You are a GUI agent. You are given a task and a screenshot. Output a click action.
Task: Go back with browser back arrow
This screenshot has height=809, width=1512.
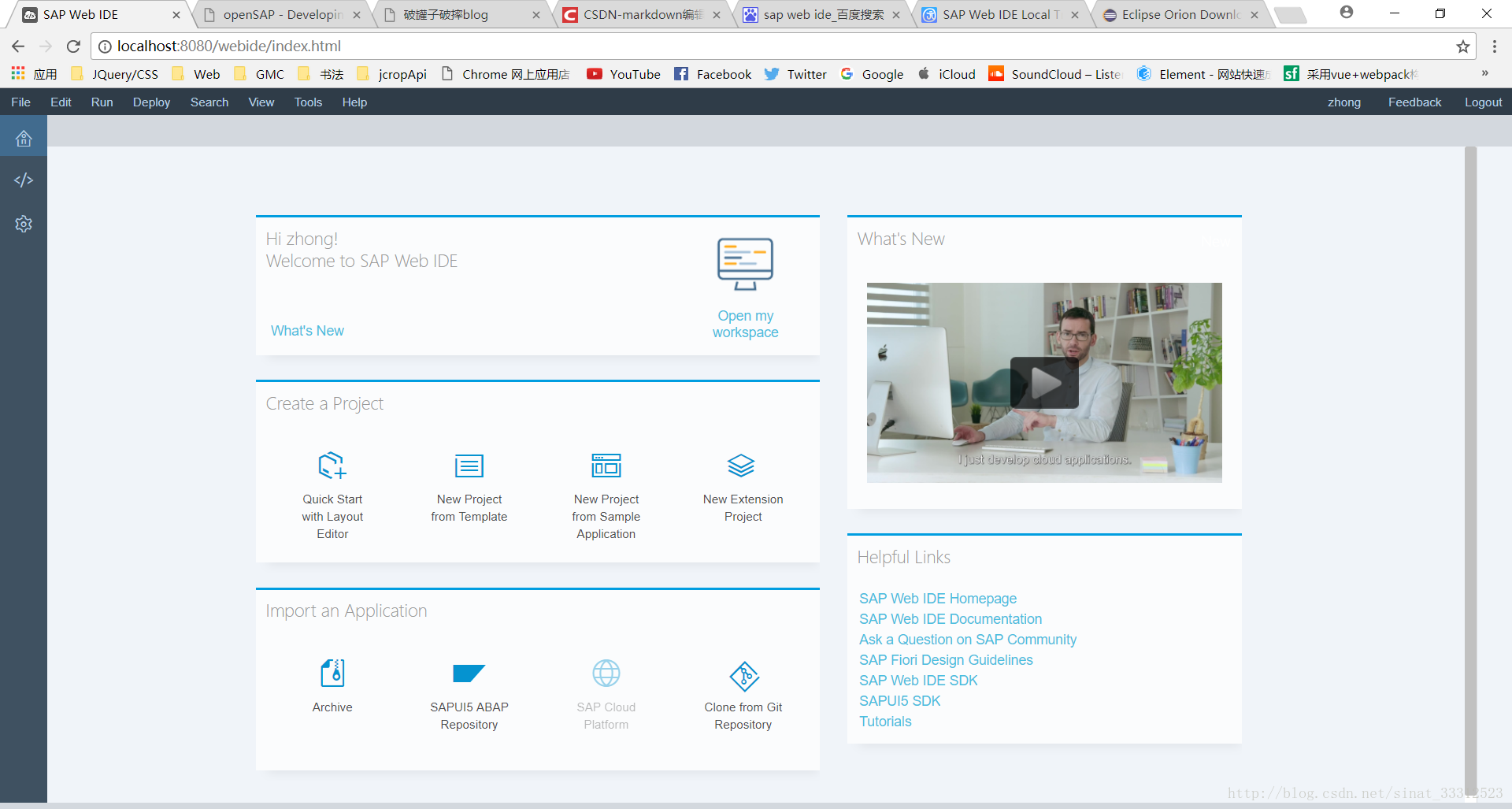point(18,46)
